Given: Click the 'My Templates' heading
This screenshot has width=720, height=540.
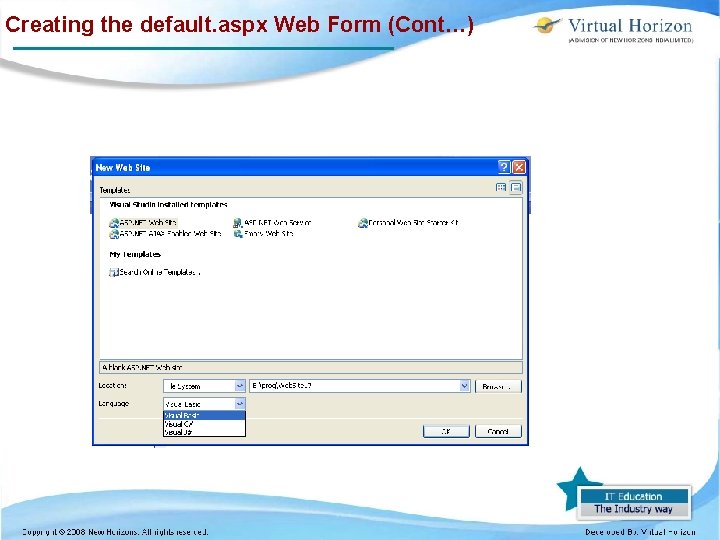Looking at the screenshot, I should tap(135, 254).
